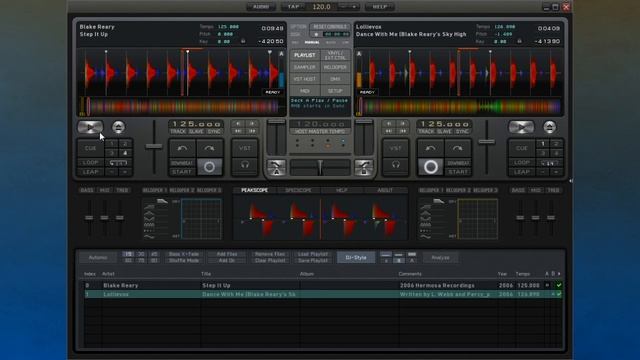
Task: Toggle Deck B SLAVE mode
Action: (444, 131)
